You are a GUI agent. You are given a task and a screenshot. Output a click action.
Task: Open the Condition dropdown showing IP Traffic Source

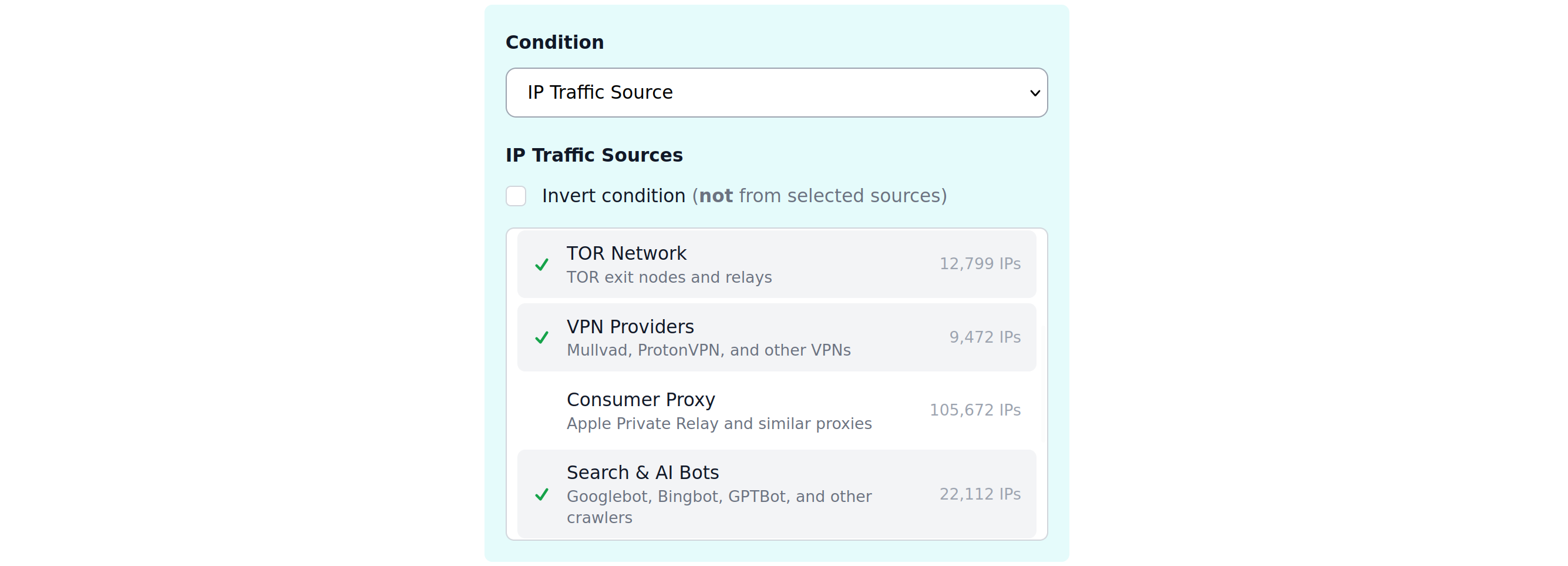click(x=776, y=93)
